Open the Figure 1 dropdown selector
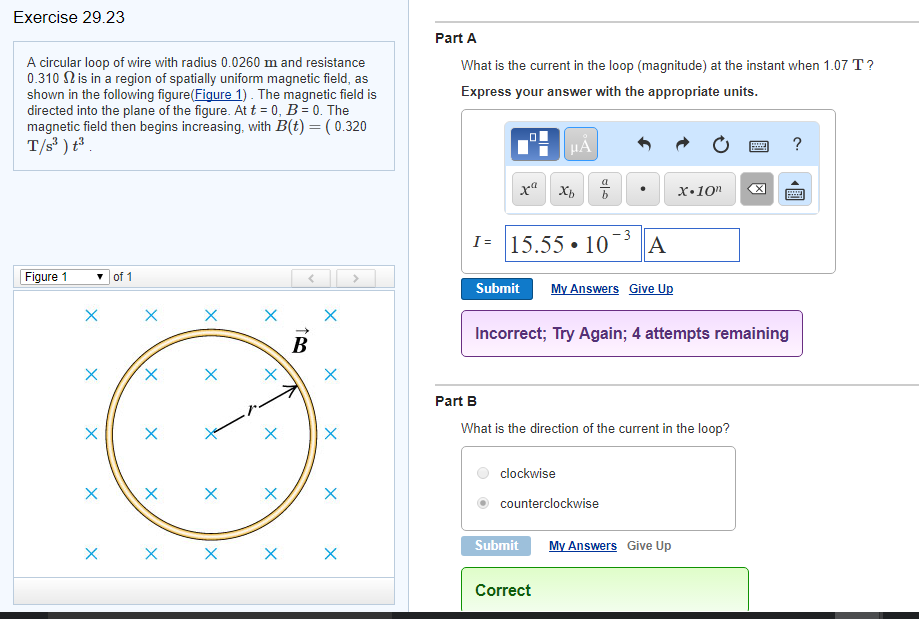 [x=64, y=277]
